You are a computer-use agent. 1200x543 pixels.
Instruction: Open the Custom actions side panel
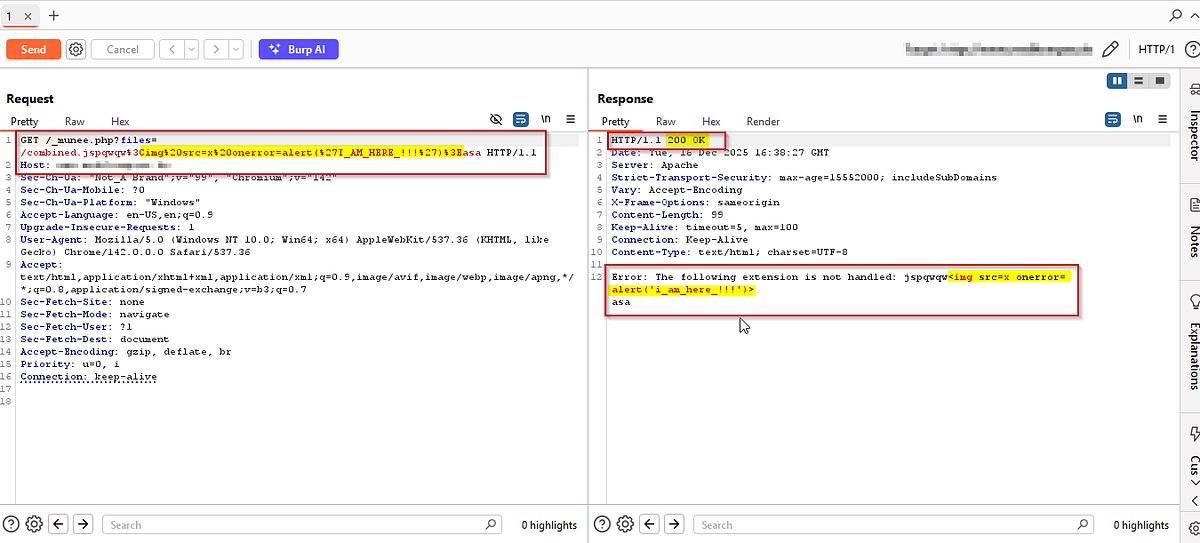(1192, 458)
